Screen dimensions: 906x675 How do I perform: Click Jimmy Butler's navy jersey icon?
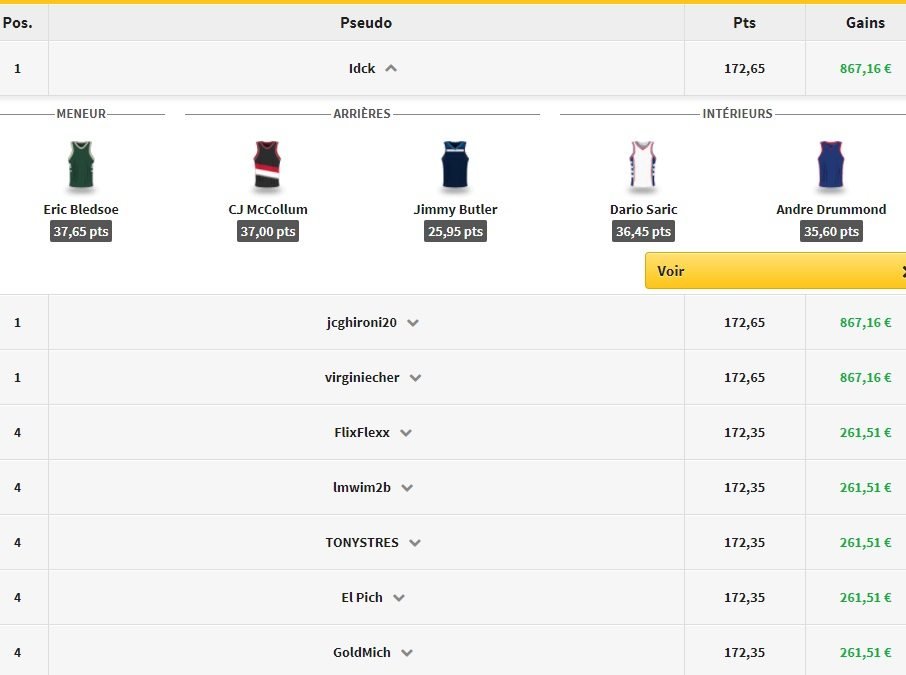455,166
